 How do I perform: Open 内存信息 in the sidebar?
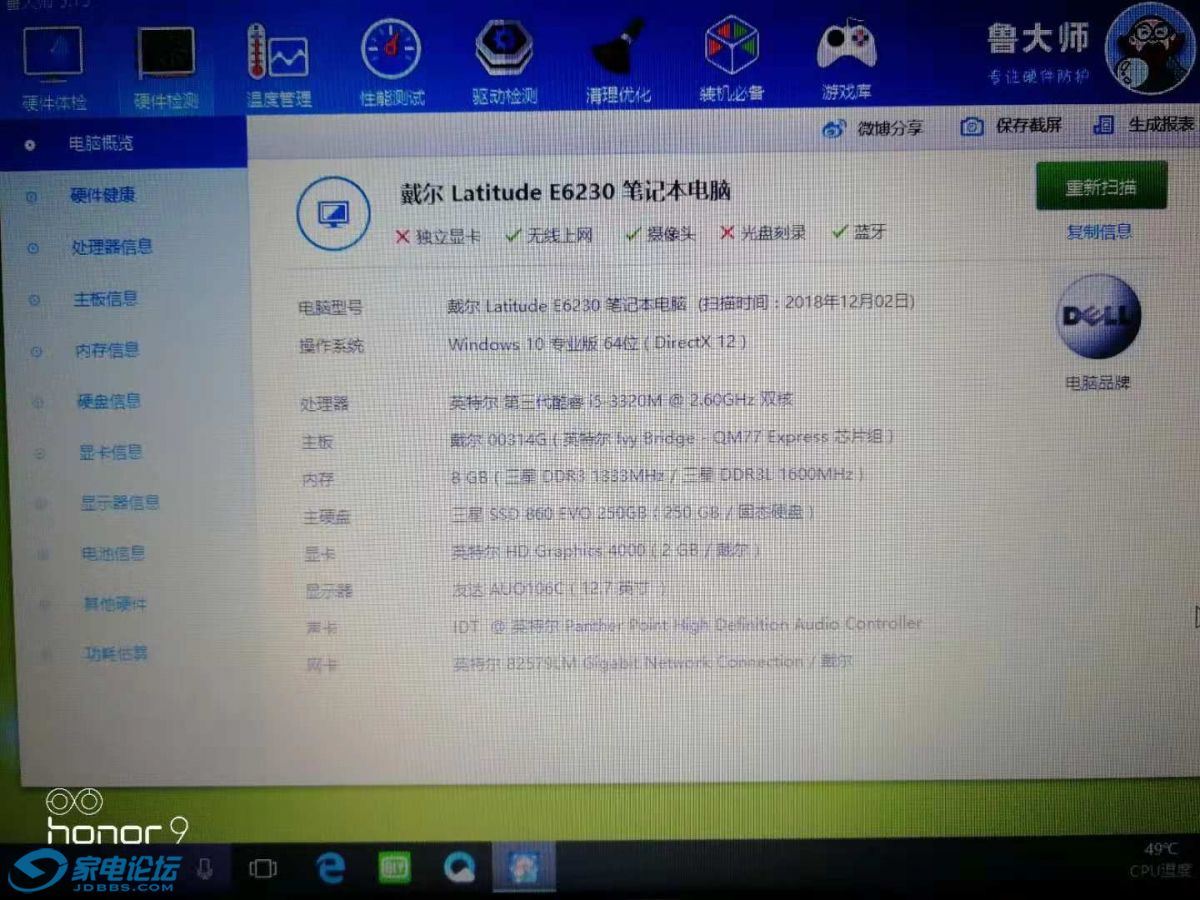click(108, 350)
